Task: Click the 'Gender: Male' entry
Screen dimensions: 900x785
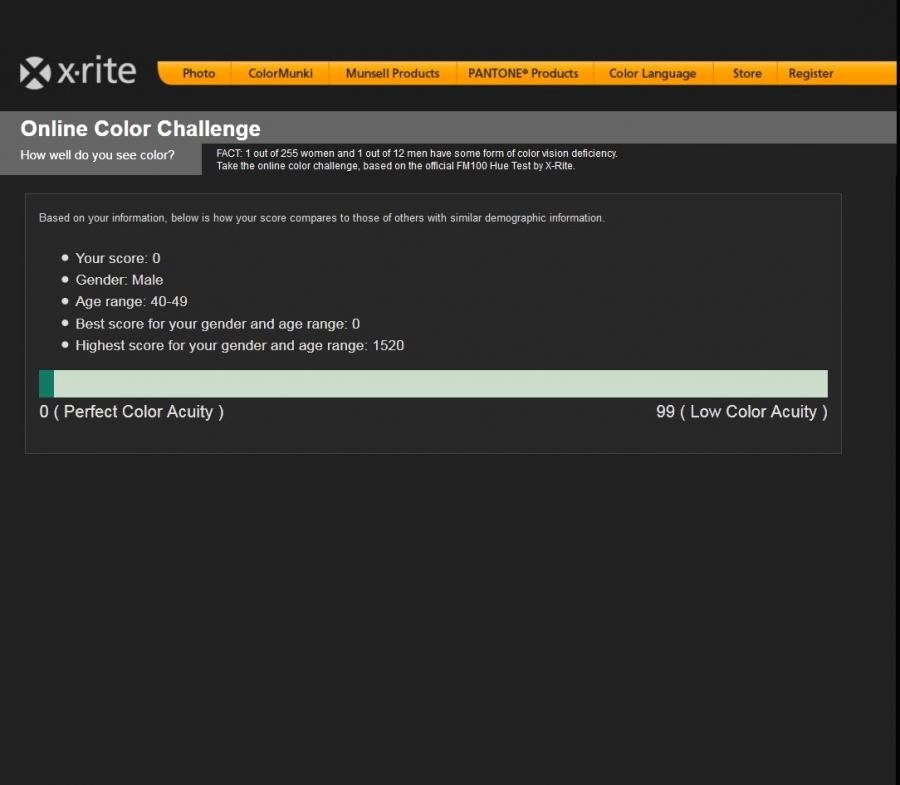Action: point(119,280)
